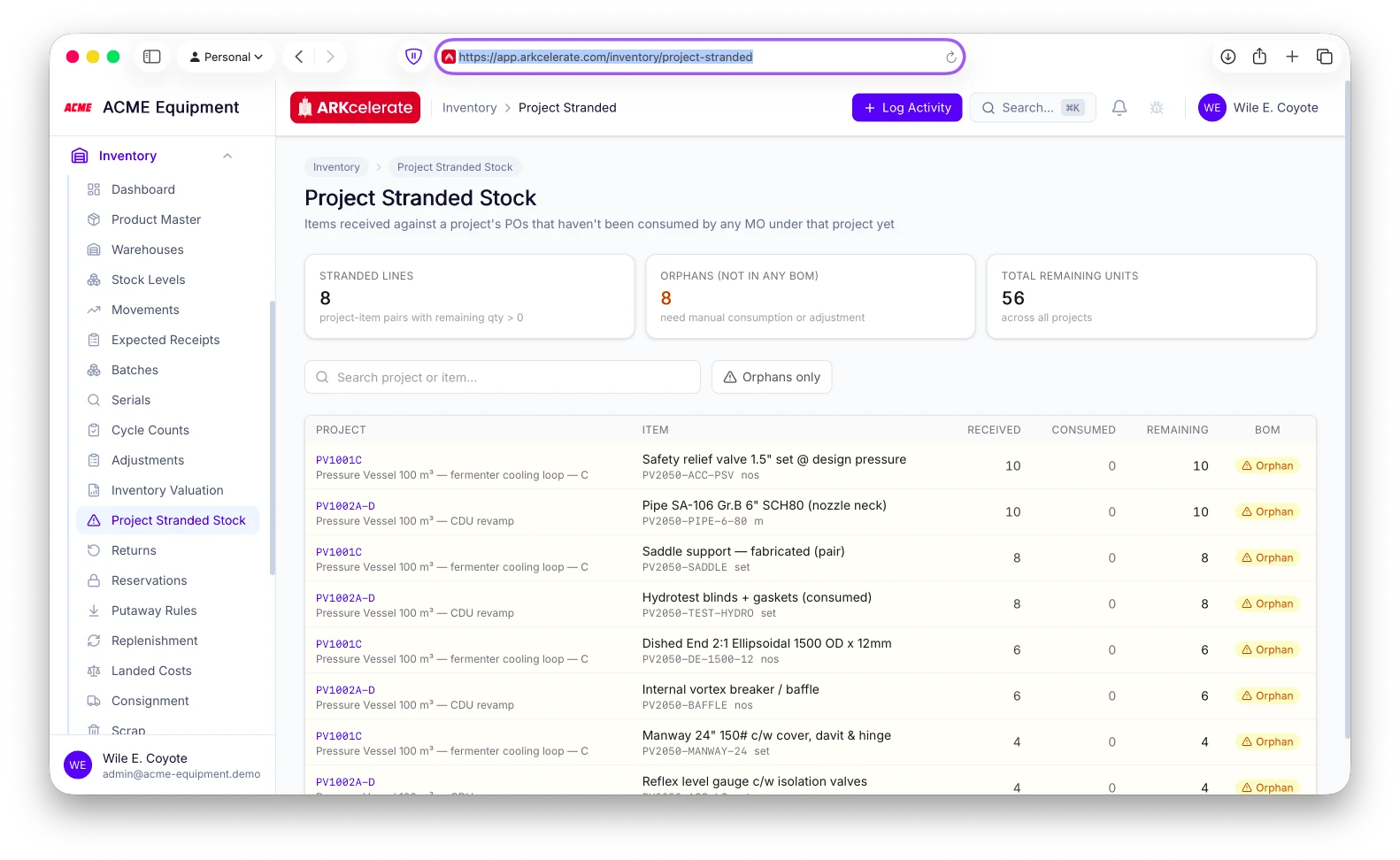
Task: Collapse the Inventory sidebar section
Action: (x=227, y=156)
